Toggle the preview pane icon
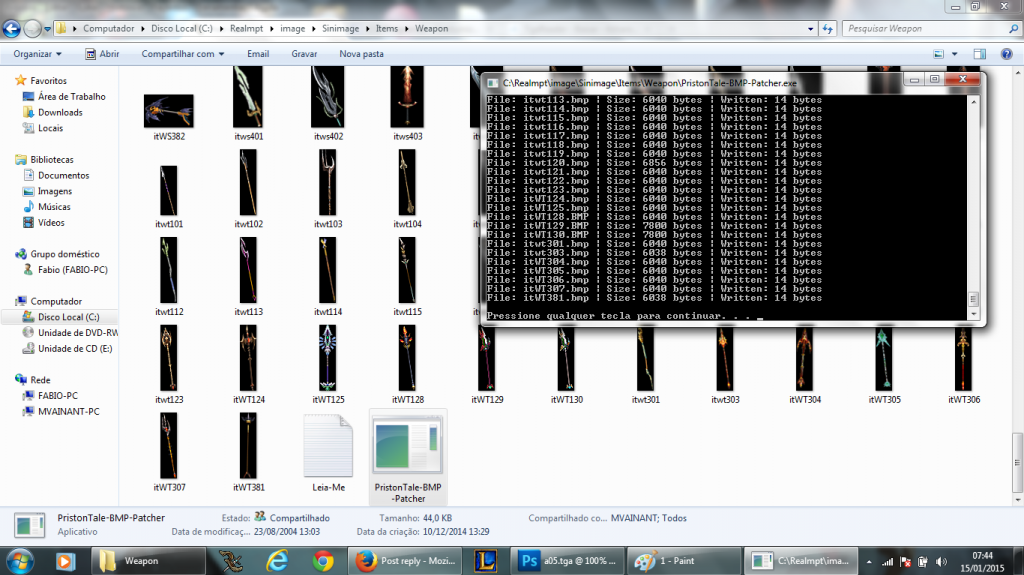Screen dimensions: 1024x575 pyautogui.click(x=980, y=54)
